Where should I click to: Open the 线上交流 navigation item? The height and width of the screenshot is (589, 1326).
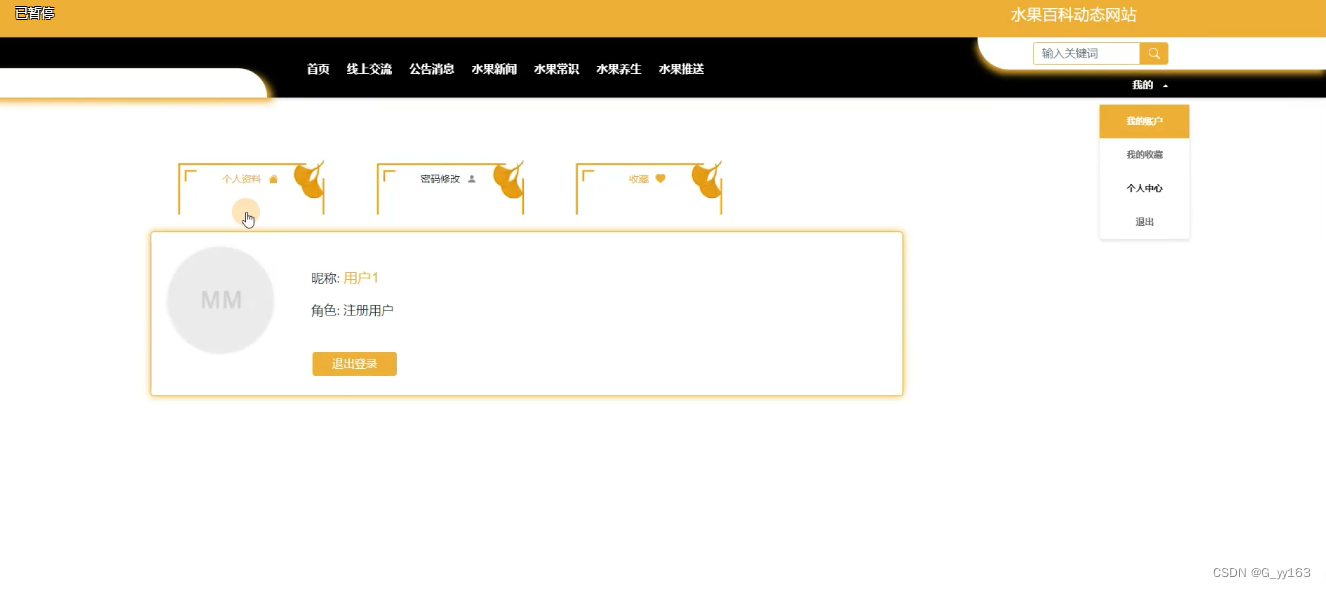pyautogui.click(x=369, y=69)
